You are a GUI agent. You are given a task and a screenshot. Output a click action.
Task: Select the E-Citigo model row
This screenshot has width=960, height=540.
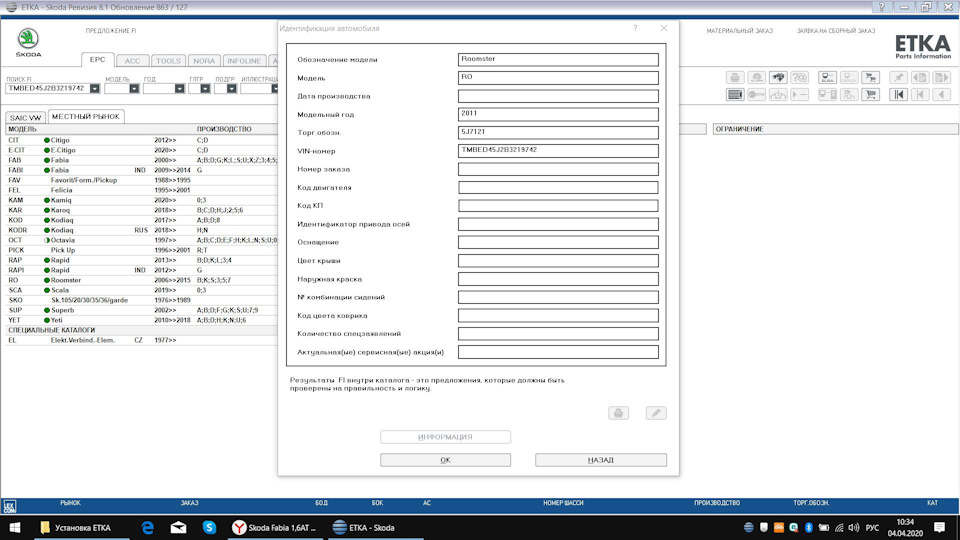point(141,150)
